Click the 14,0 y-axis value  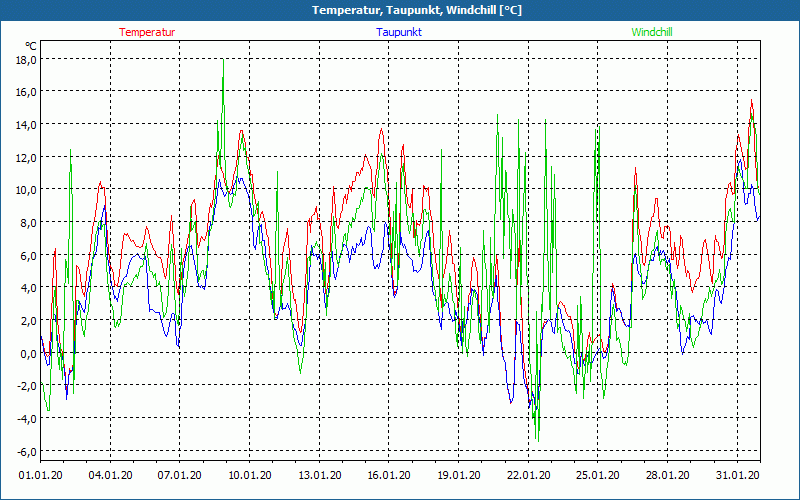27,125
